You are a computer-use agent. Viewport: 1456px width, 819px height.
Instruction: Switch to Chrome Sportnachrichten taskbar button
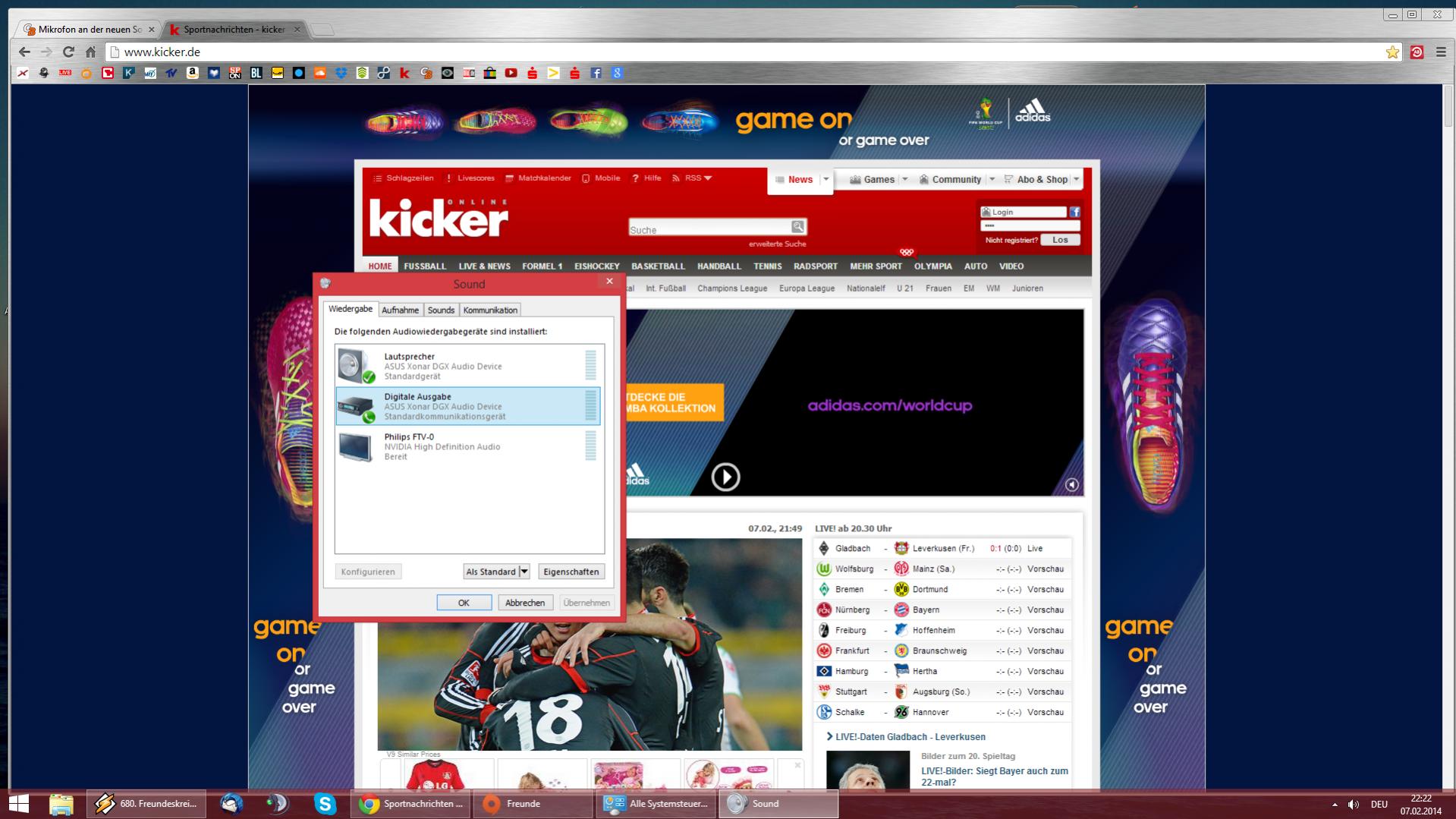tap(412, 803)
